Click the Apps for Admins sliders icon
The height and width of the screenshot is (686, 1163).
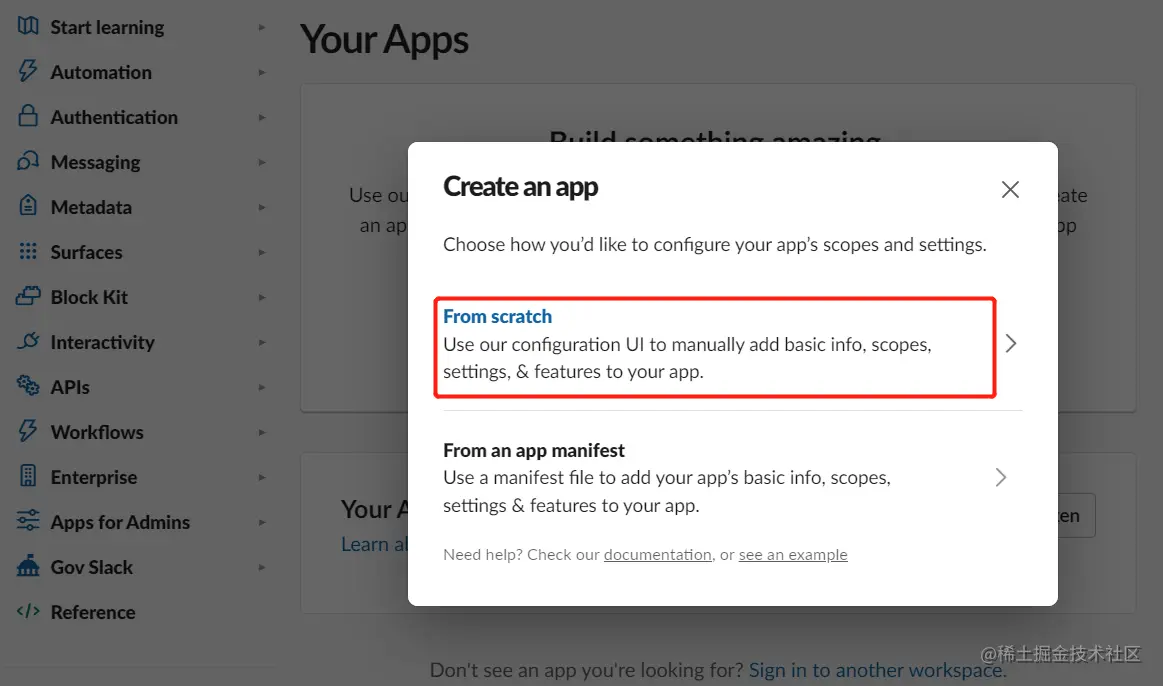click(28, 522)
